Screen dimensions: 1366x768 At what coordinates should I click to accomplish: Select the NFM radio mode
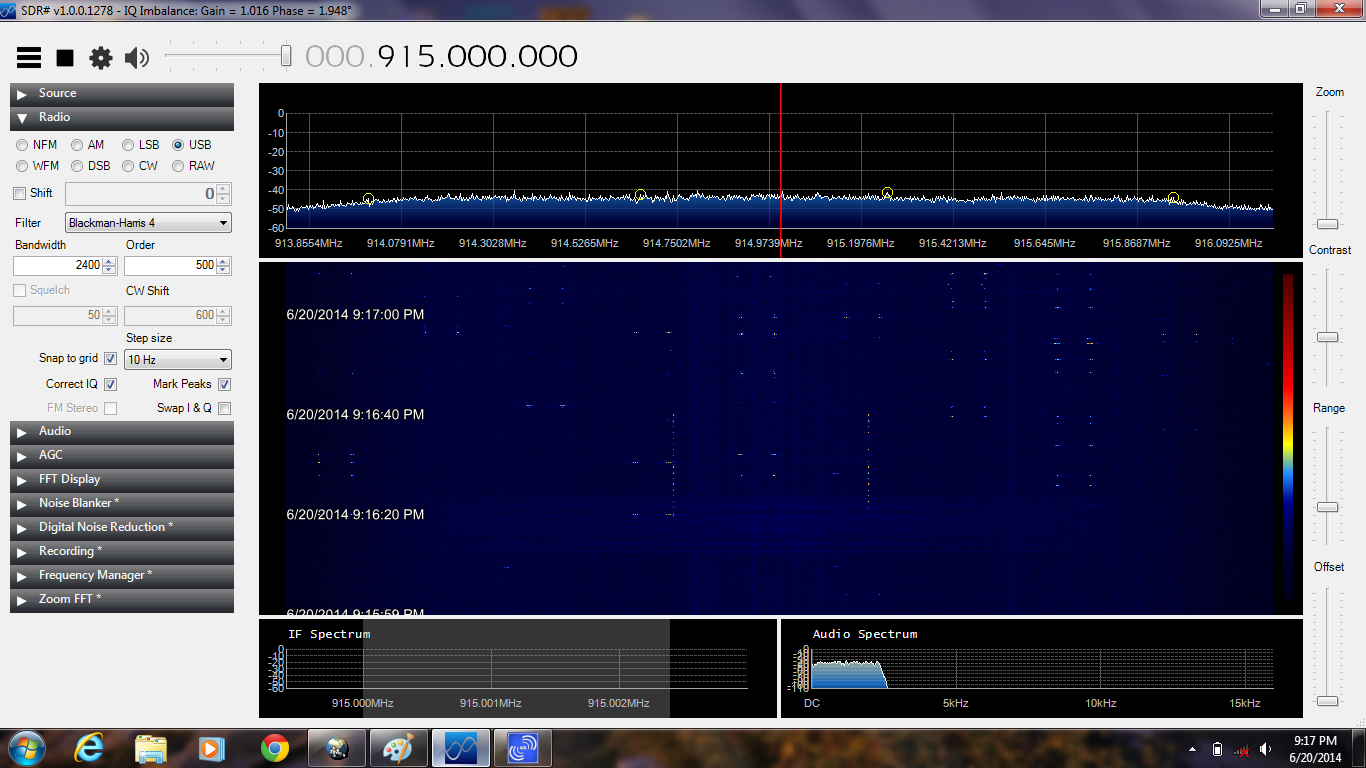coord(22,145)
